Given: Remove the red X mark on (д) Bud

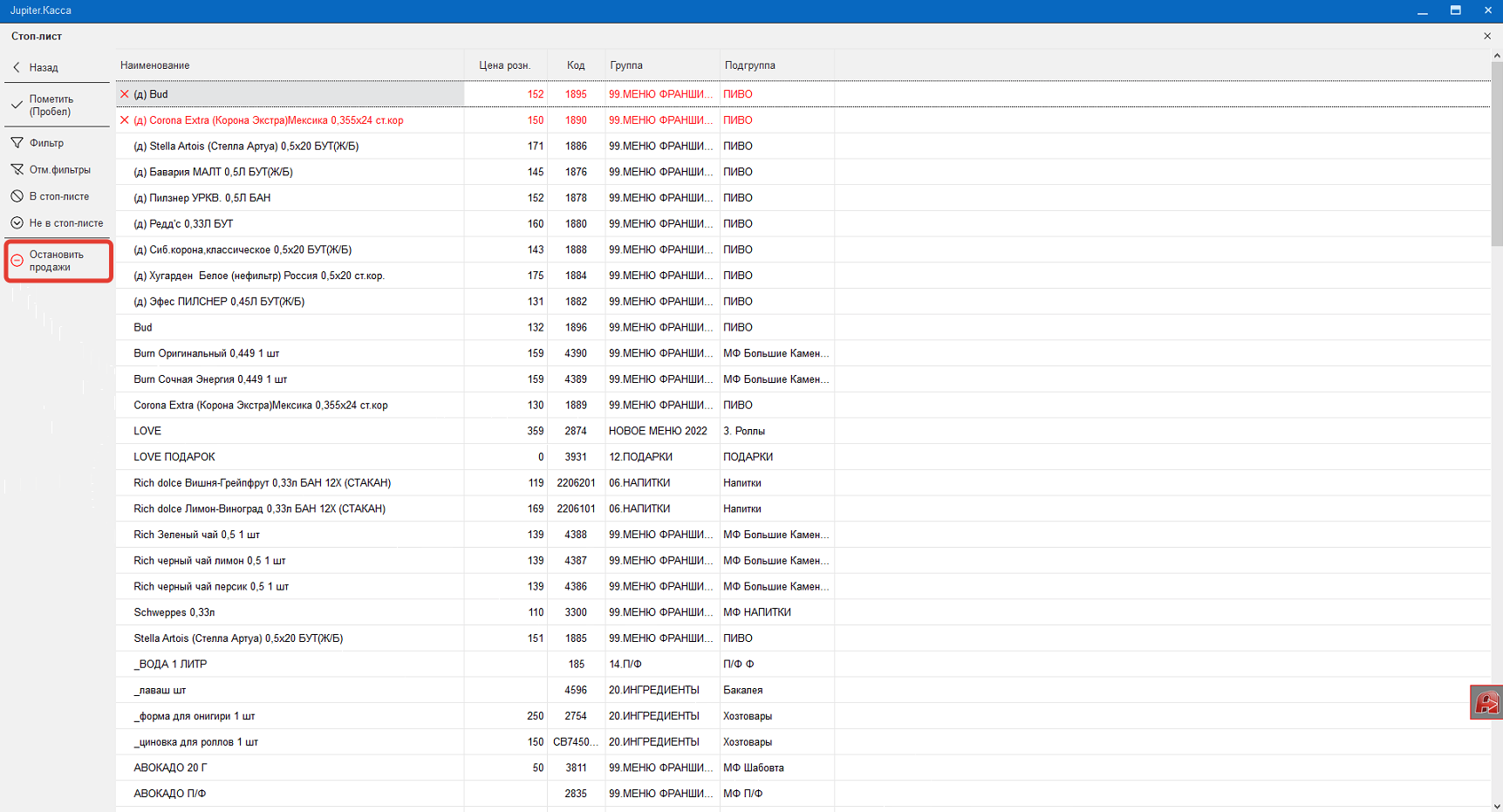Looking at the screenshot, I should 125,94.
